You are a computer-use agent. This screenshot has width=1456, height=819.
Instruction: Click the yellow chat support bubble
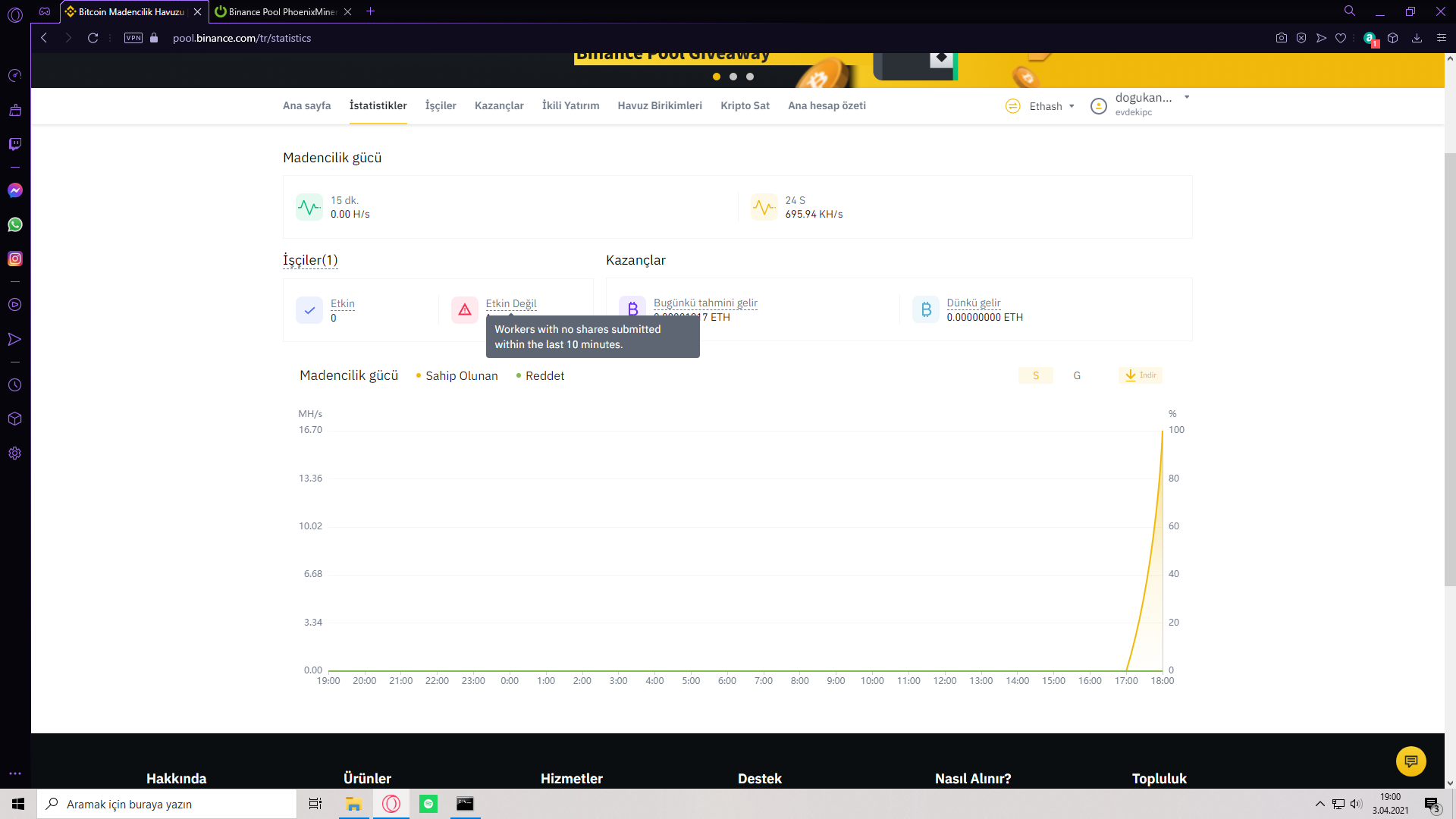point(1410,761)
